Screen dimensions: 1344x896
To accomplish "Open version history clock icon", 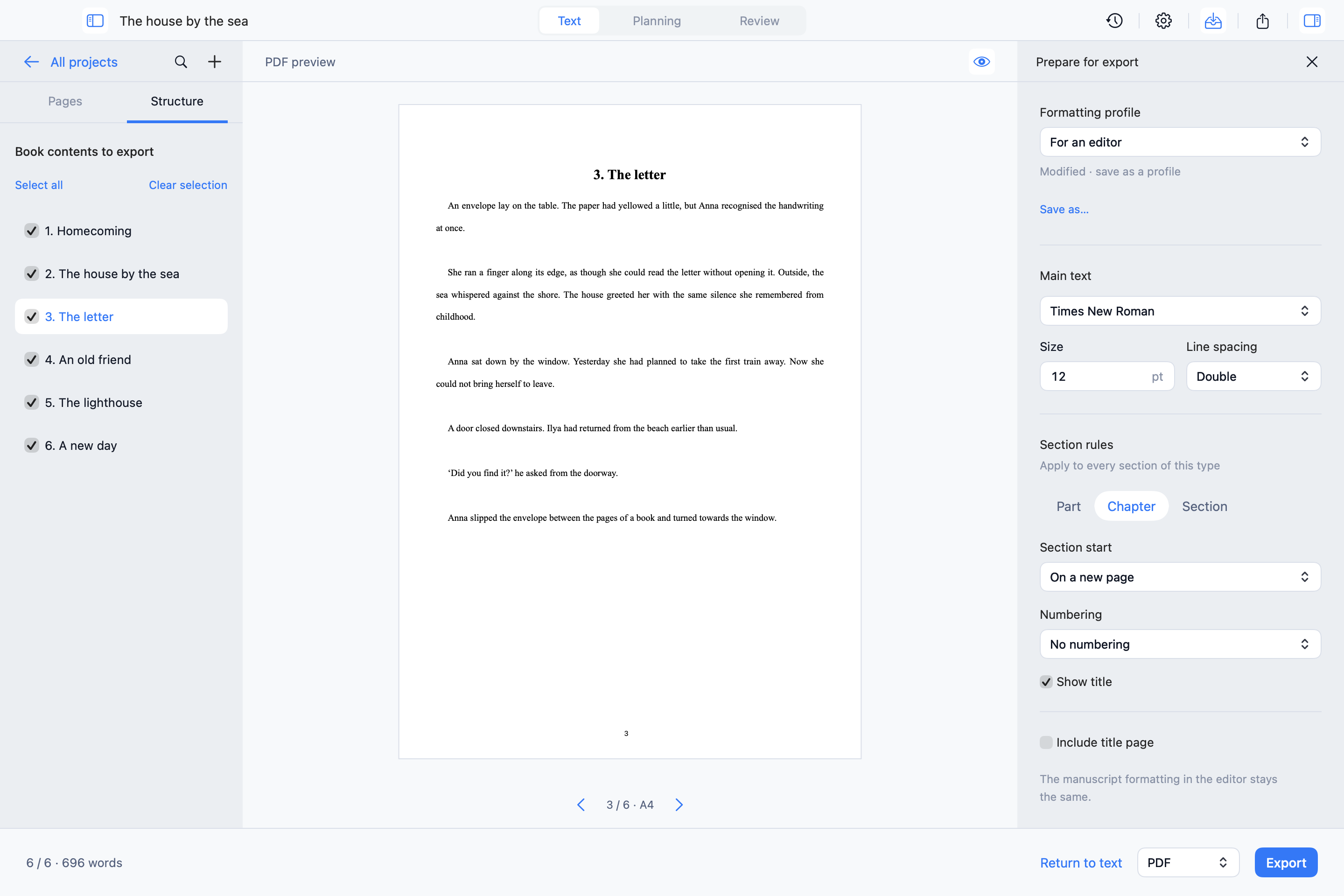I will click(1114, 21).
